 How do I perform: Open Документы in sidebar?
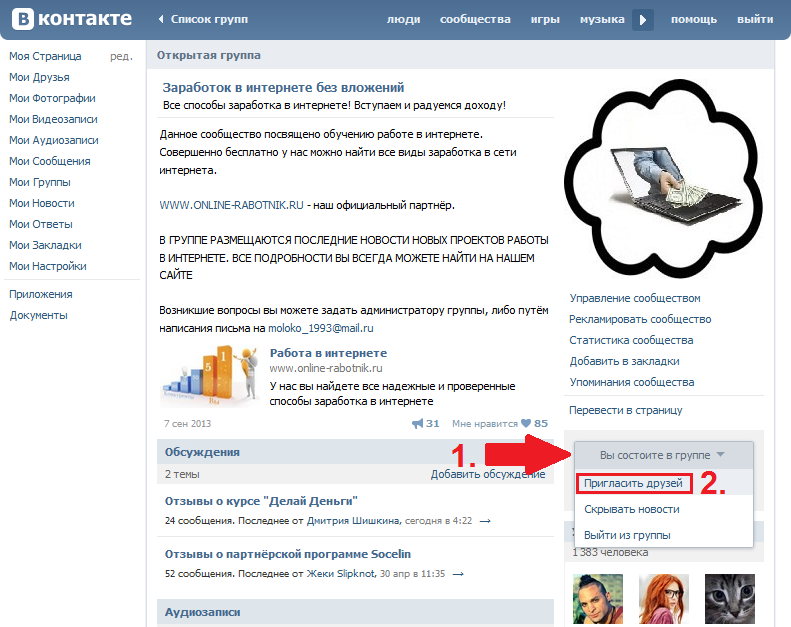pos(38,315)
